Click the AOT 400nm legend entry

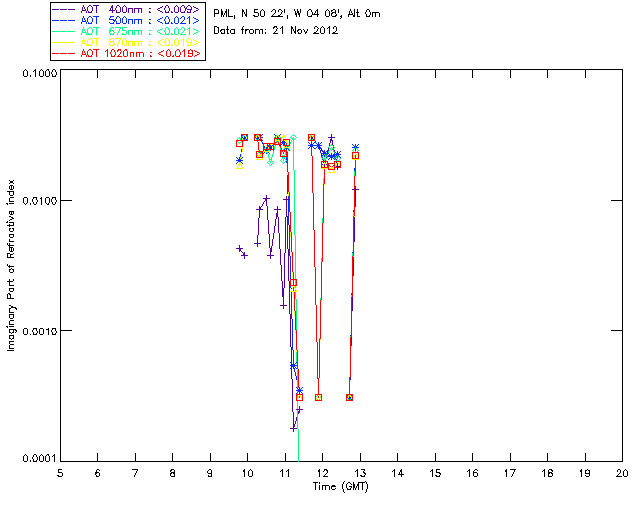click(x=127, y=9)
